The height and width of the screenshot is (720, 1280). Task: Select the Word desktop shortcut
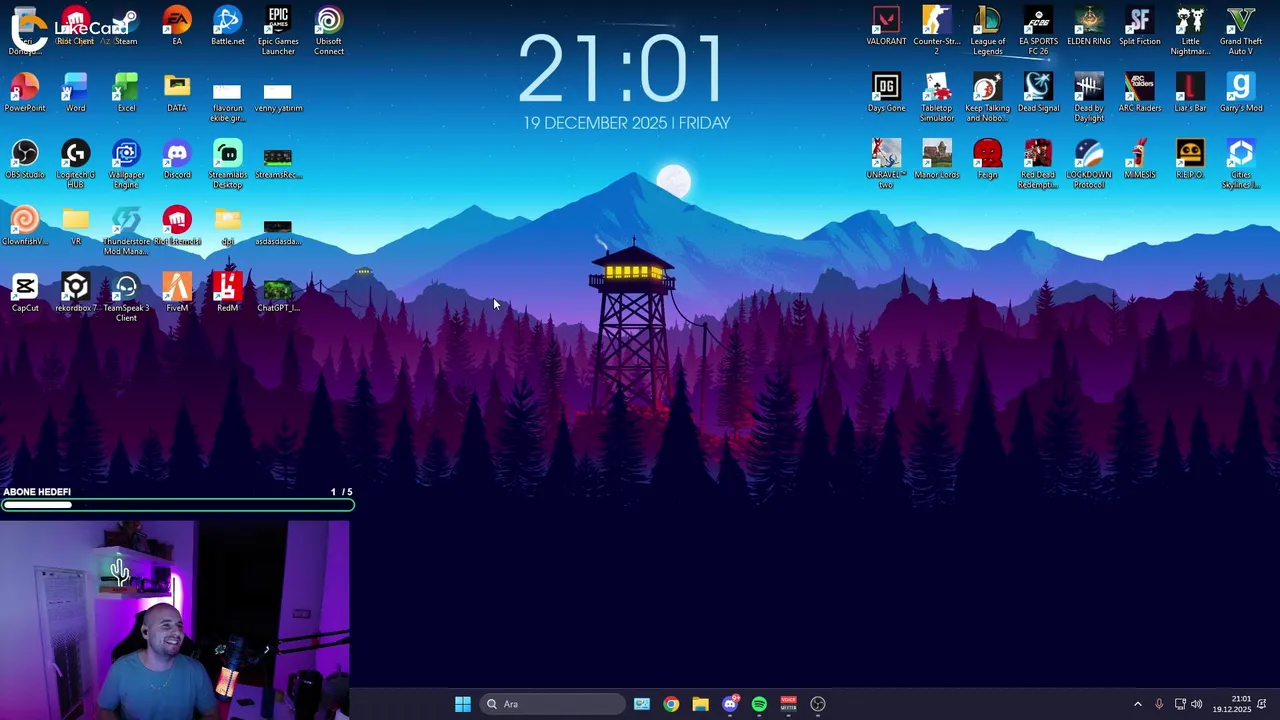(x=75, y=93)
